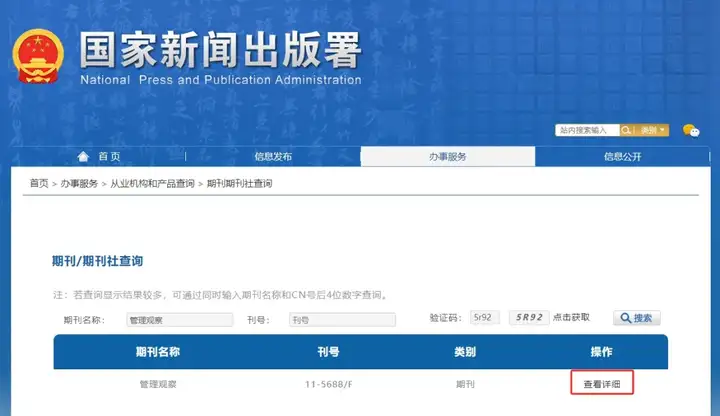Select the 办事服务 navigation tab

click(448, 157)
